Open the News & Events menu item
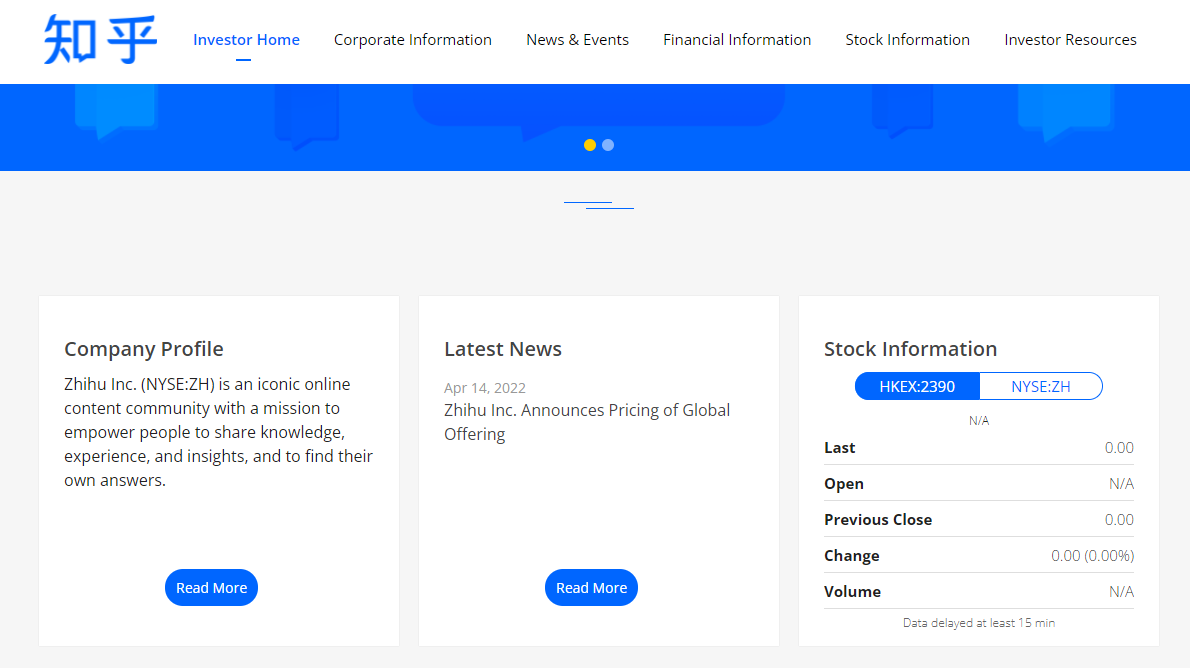 click(577, 40)
